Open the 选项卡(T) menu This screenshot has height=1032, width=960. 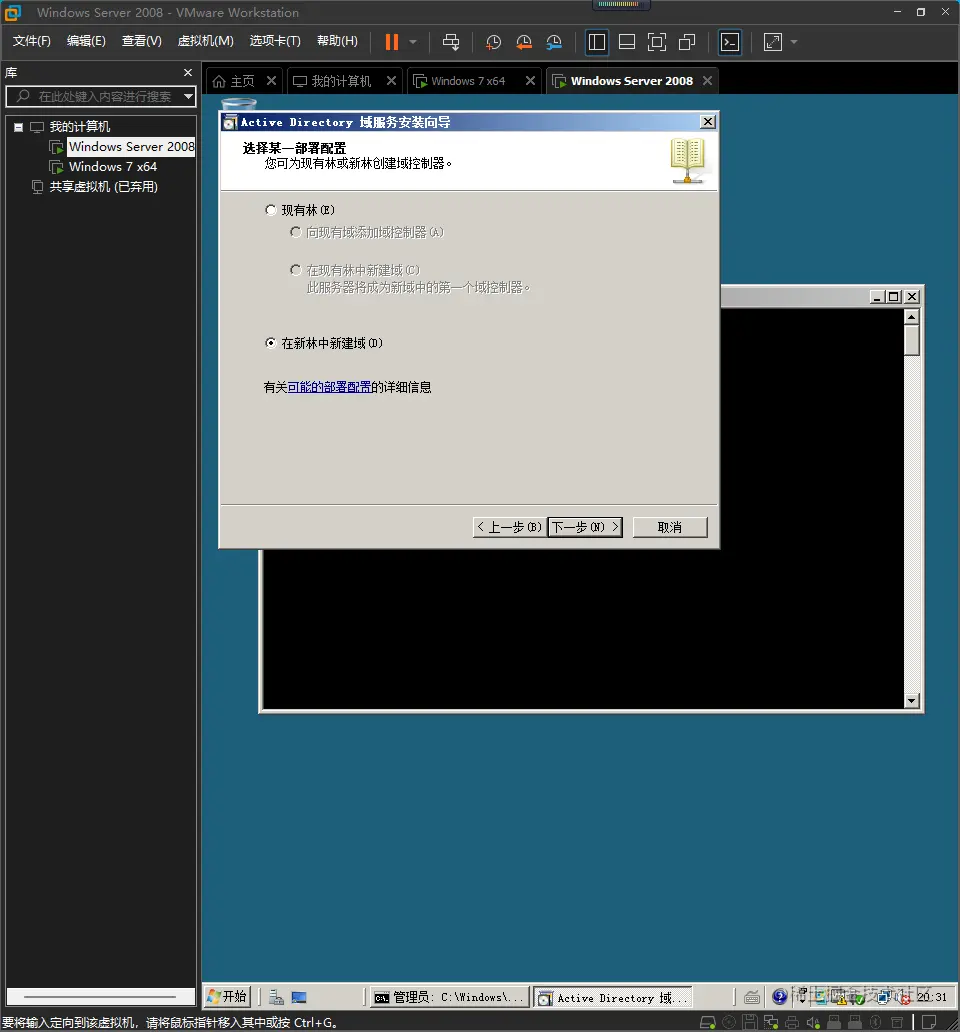click(x=275, y=41)
